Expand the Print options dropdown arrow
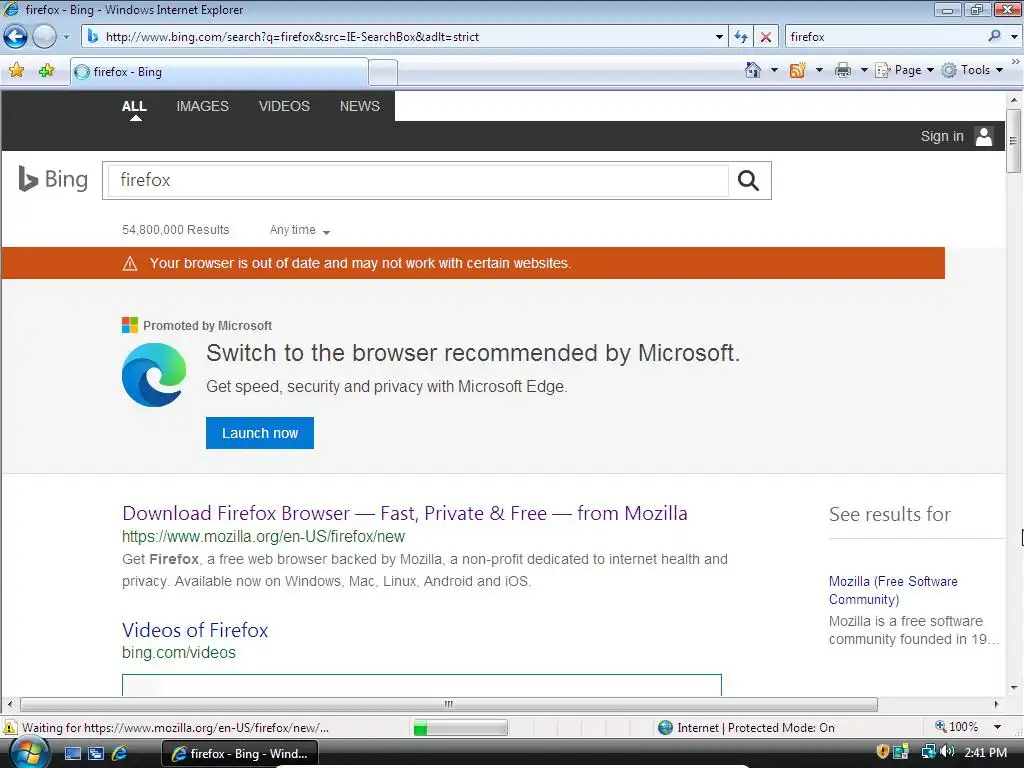 pos(863,70)
